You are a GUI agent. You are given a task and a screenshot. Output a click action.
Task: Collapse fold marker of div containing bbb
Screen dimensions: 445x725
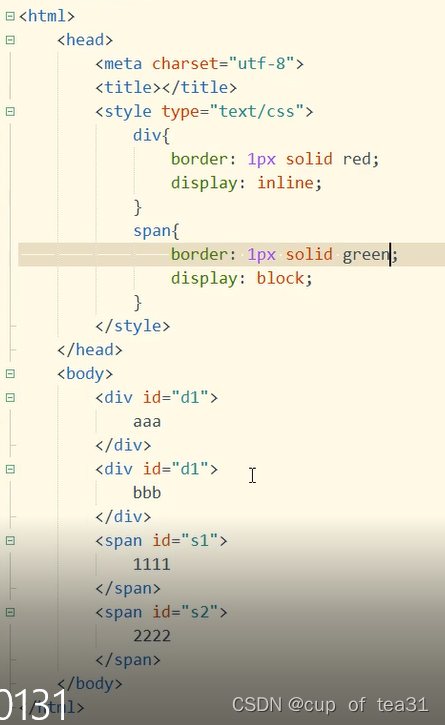click(x=10, y=469)
